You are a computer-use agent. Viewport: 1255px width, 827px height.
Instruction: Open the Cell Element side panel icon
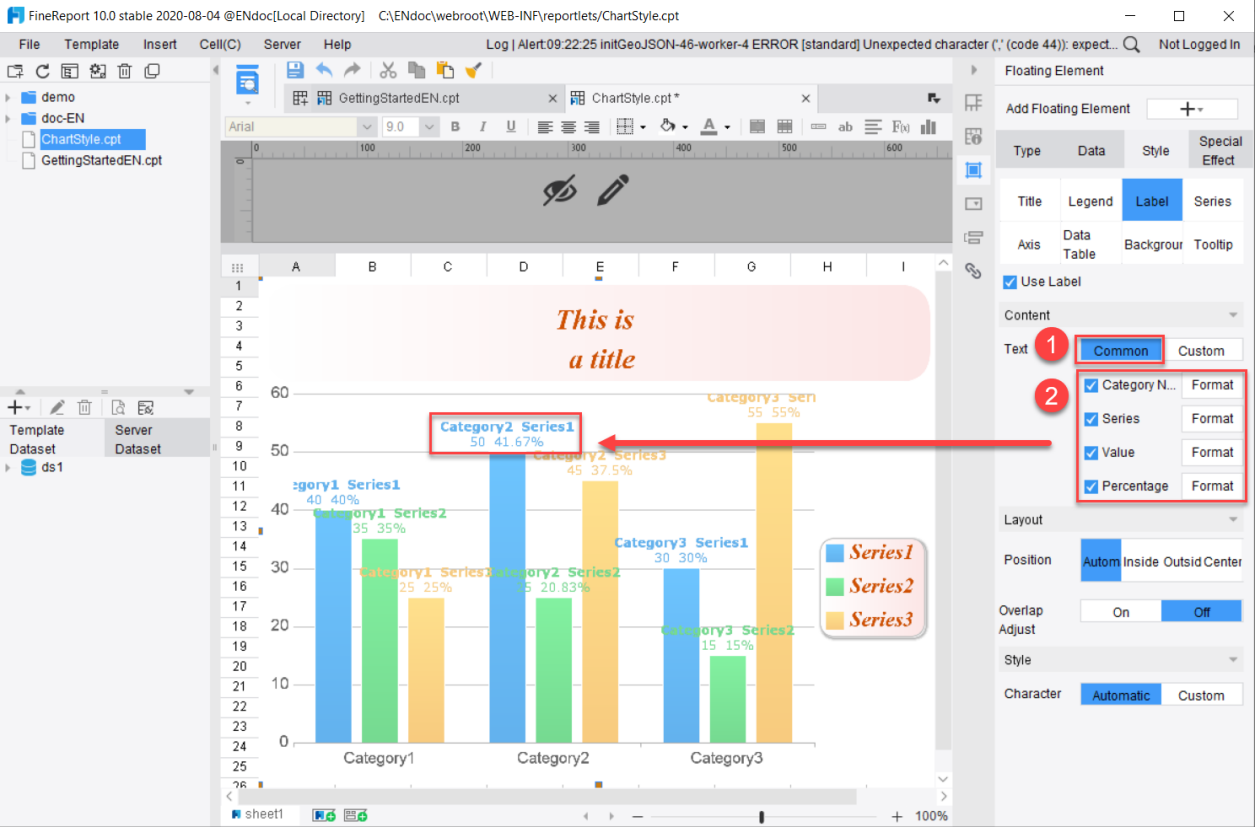tap(973, 103)
